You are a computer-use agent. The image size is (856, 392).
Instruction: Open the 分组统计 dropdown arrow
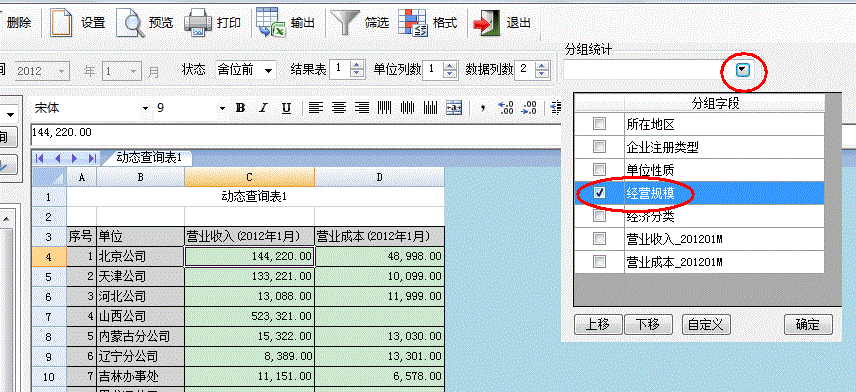click(x=743, y=70)
